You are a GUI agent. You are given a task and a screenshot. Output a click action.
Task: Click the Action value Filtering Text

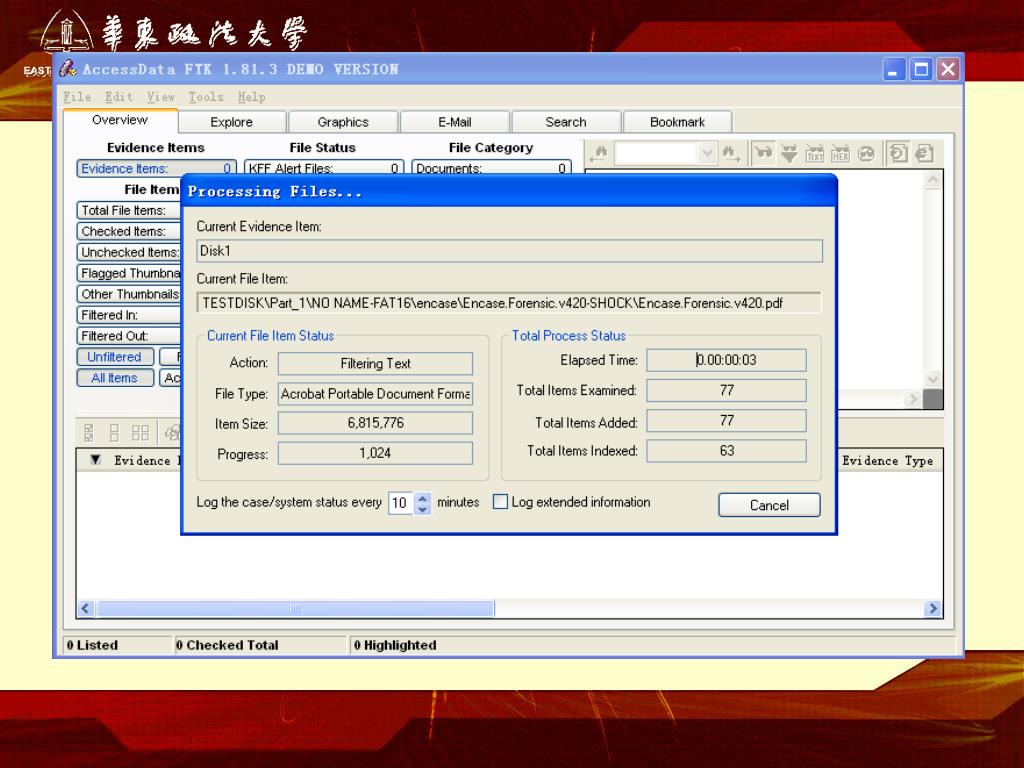pos(376,364)
